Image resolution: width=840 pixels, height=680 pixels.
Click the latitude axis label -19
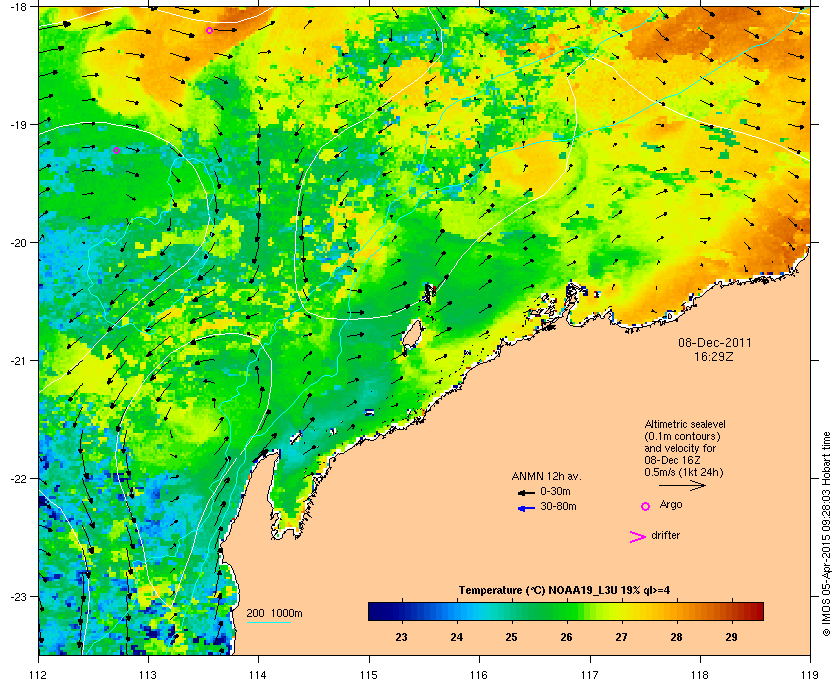pos(18,125)
